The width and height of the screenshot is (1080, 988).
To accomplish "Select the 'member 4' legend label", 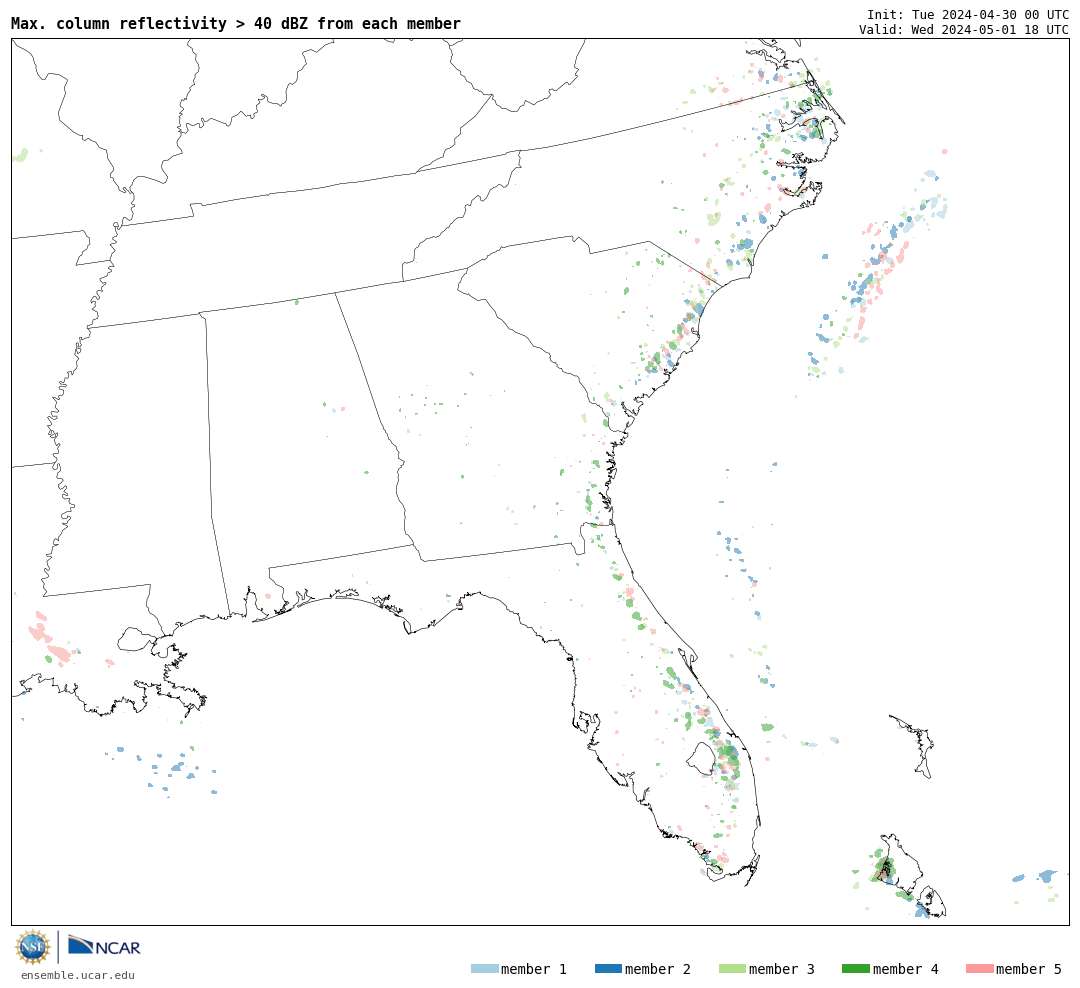I will coord(905,969).
